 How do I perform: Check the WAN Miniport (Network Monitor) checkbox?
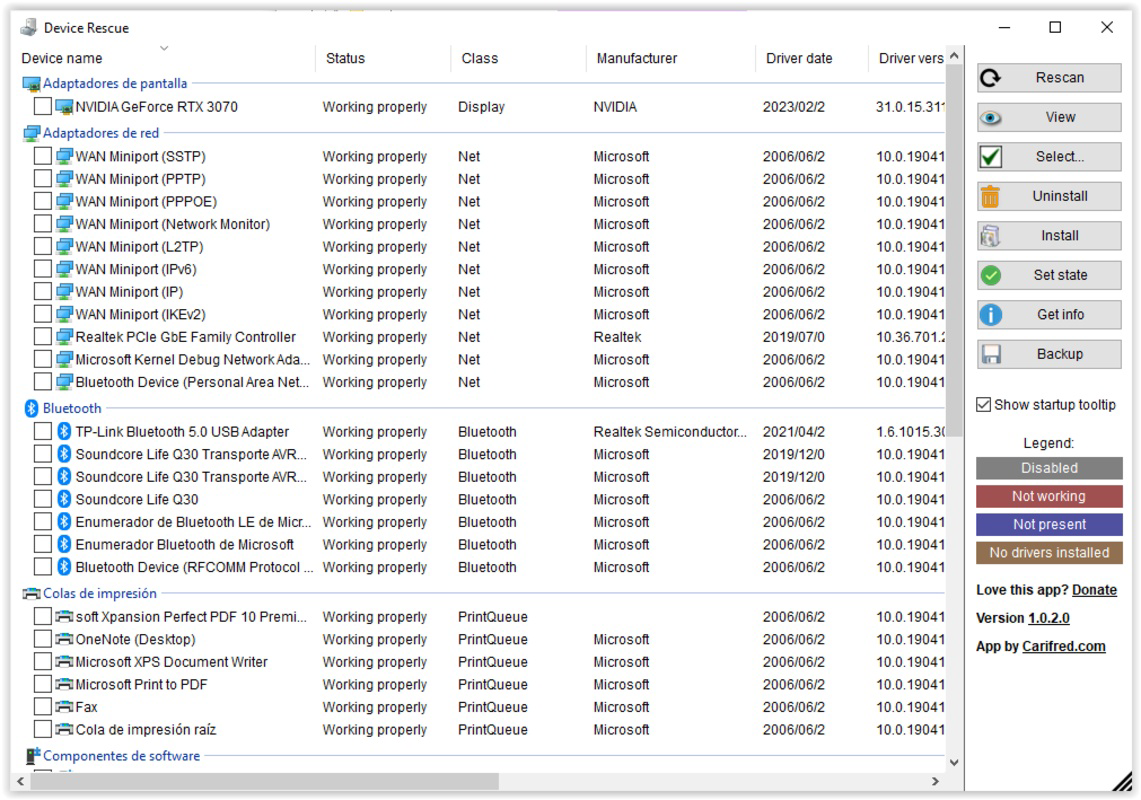pos(43,224)
